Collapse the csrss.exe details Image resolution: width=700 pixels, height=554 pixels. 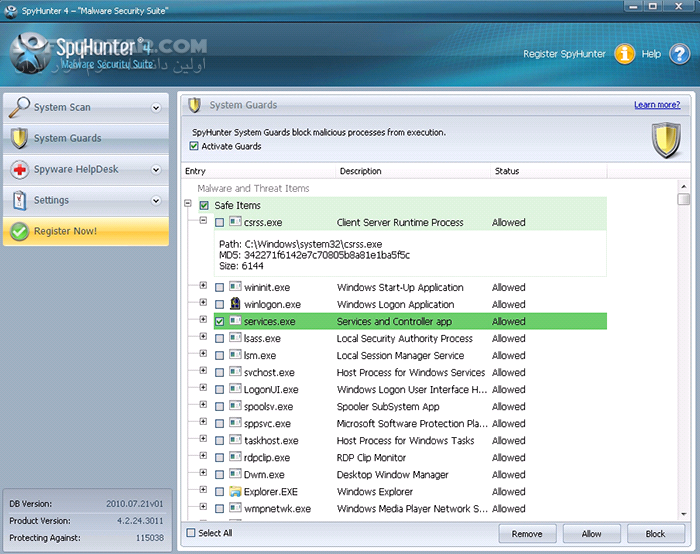click(203, 221)
